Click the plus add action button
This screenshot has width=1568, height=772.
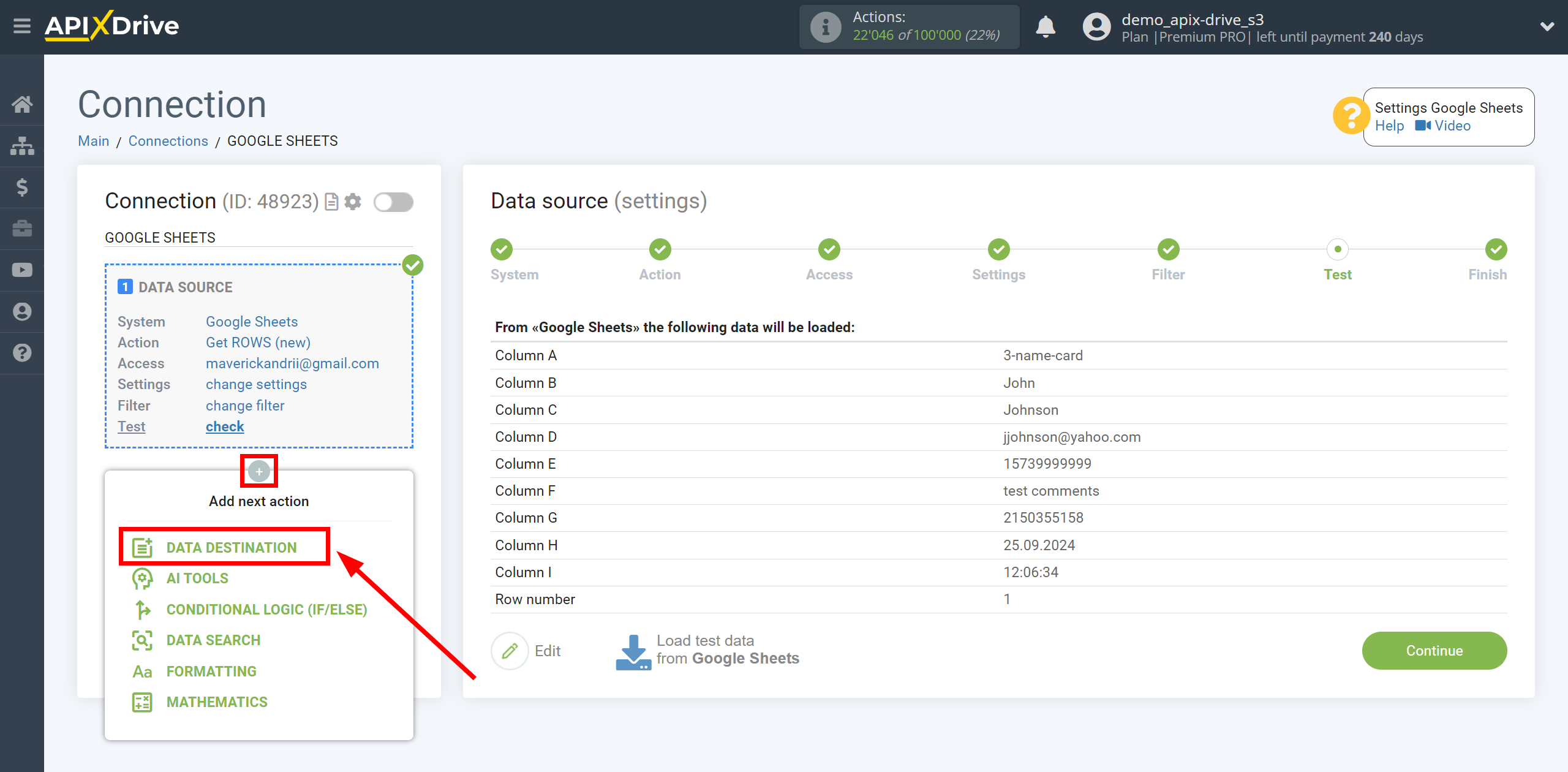(259, 471)
